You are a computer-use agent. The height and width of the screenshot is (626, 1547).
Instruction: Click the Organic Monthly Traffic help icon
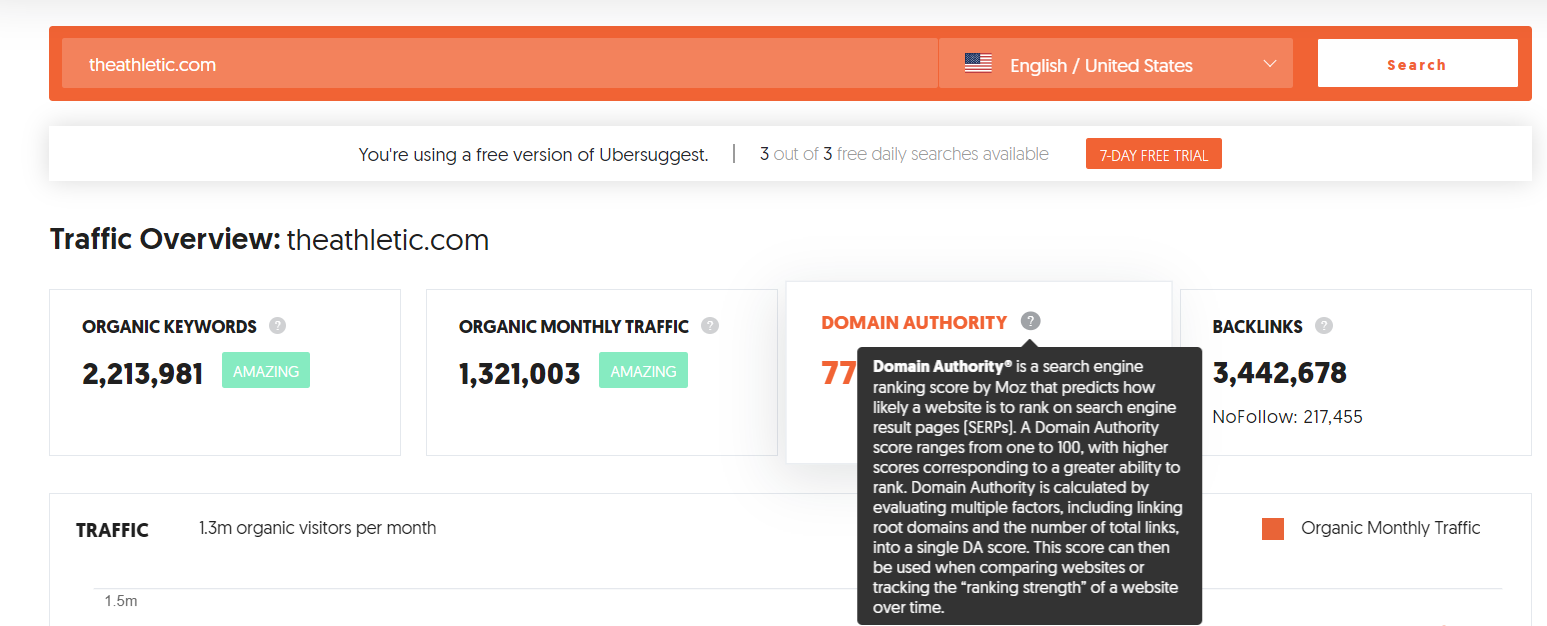point(710,326)
